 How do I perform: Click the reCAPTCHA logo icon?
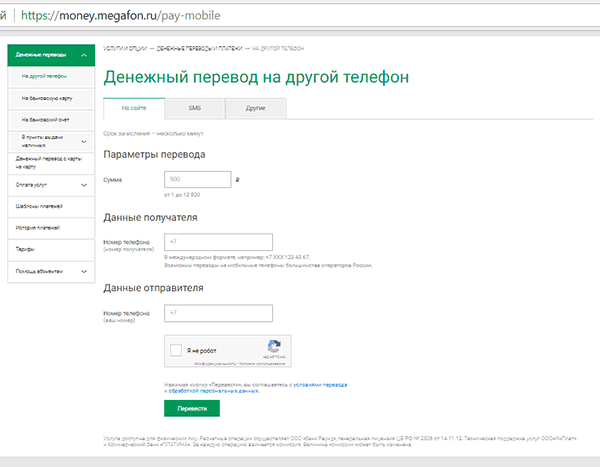pos(274,346)
